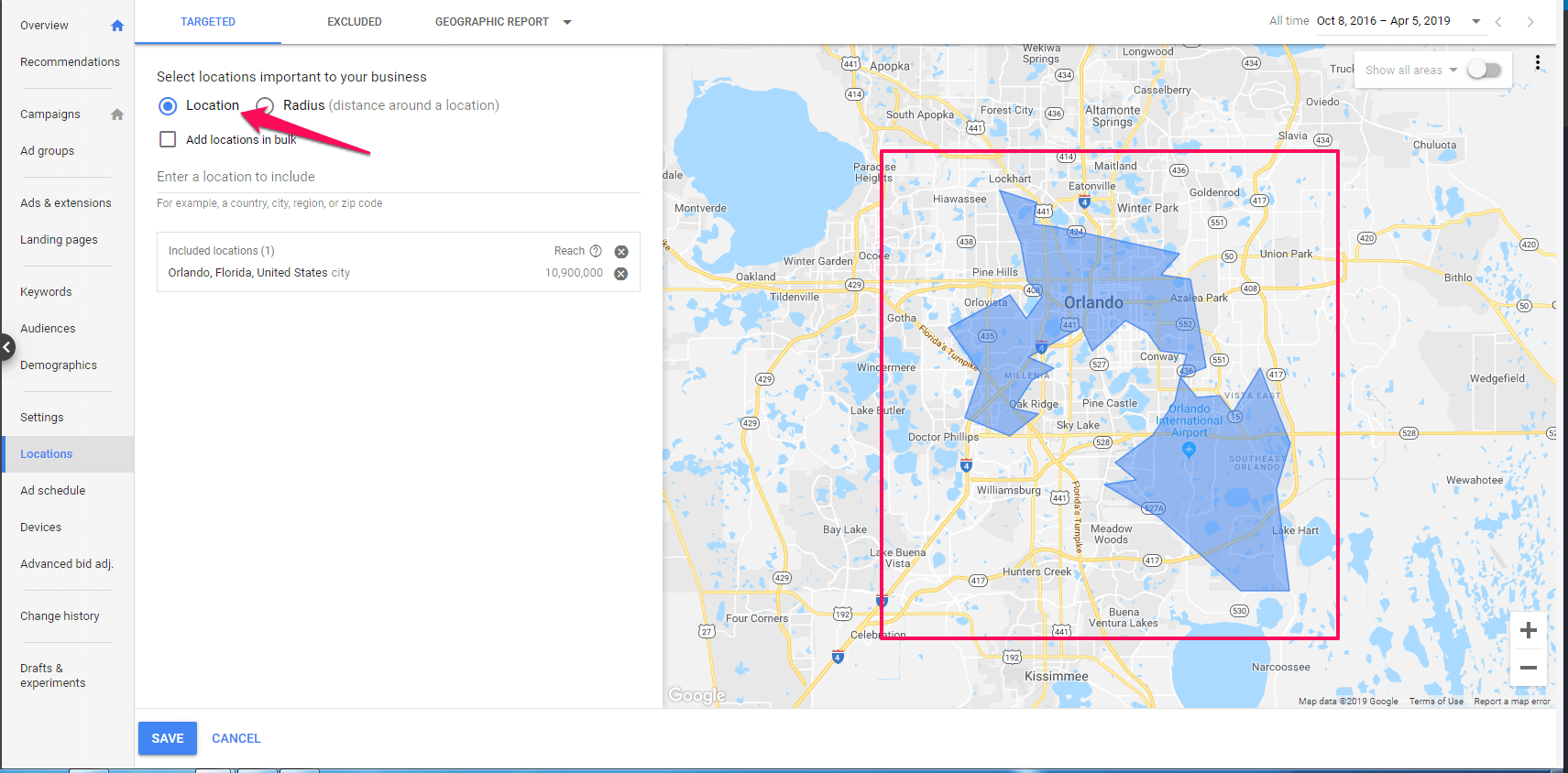Screen dimensions: 1568x773
Task: Open Ad groups in the sidebar
Action: (48, 151)
